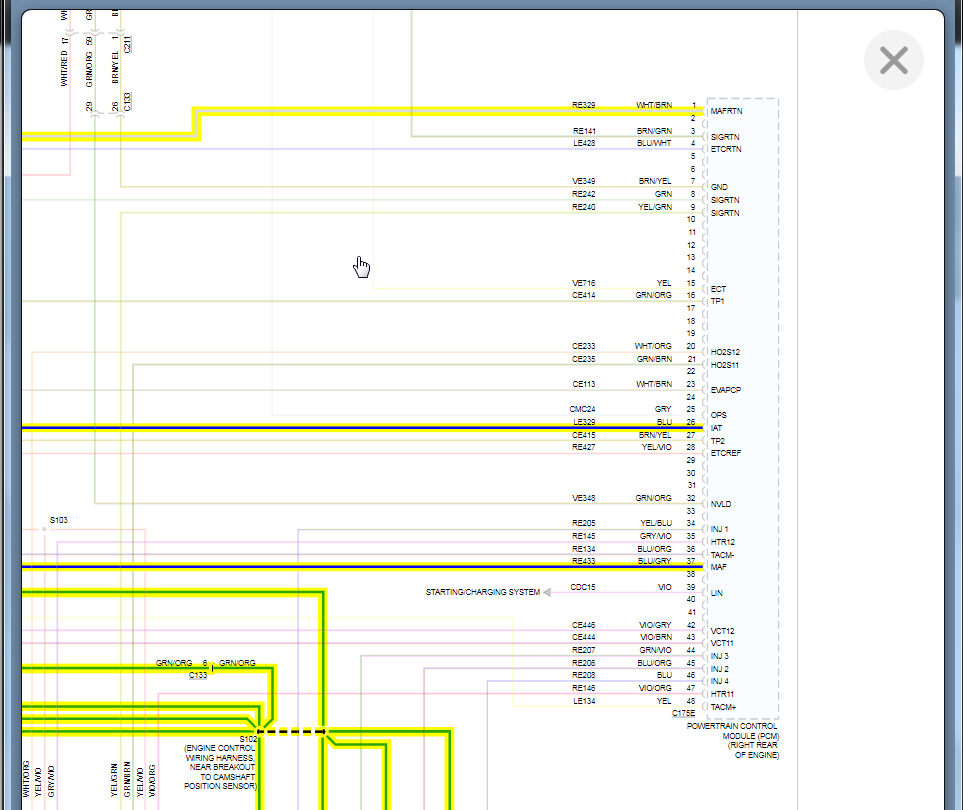Click the INJ 1 pin name

click(x=719, y=529)
